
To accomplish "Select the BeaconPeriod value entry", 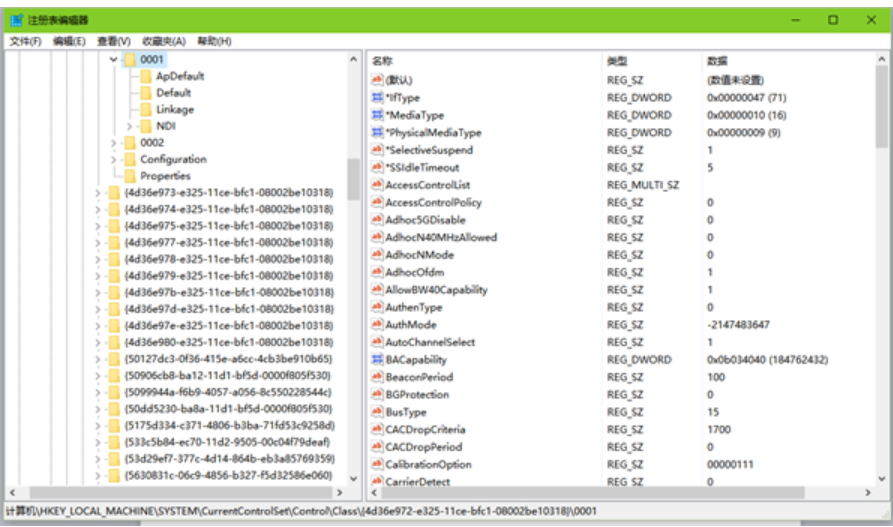I will pyautogui.click(x=418, y=377).
